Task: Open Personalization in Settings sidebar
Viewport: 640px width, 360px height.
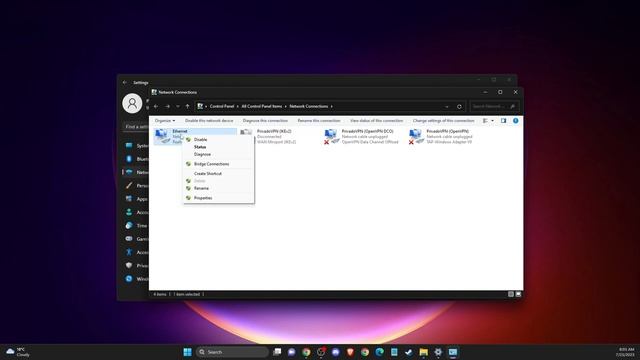Action: 136,186
